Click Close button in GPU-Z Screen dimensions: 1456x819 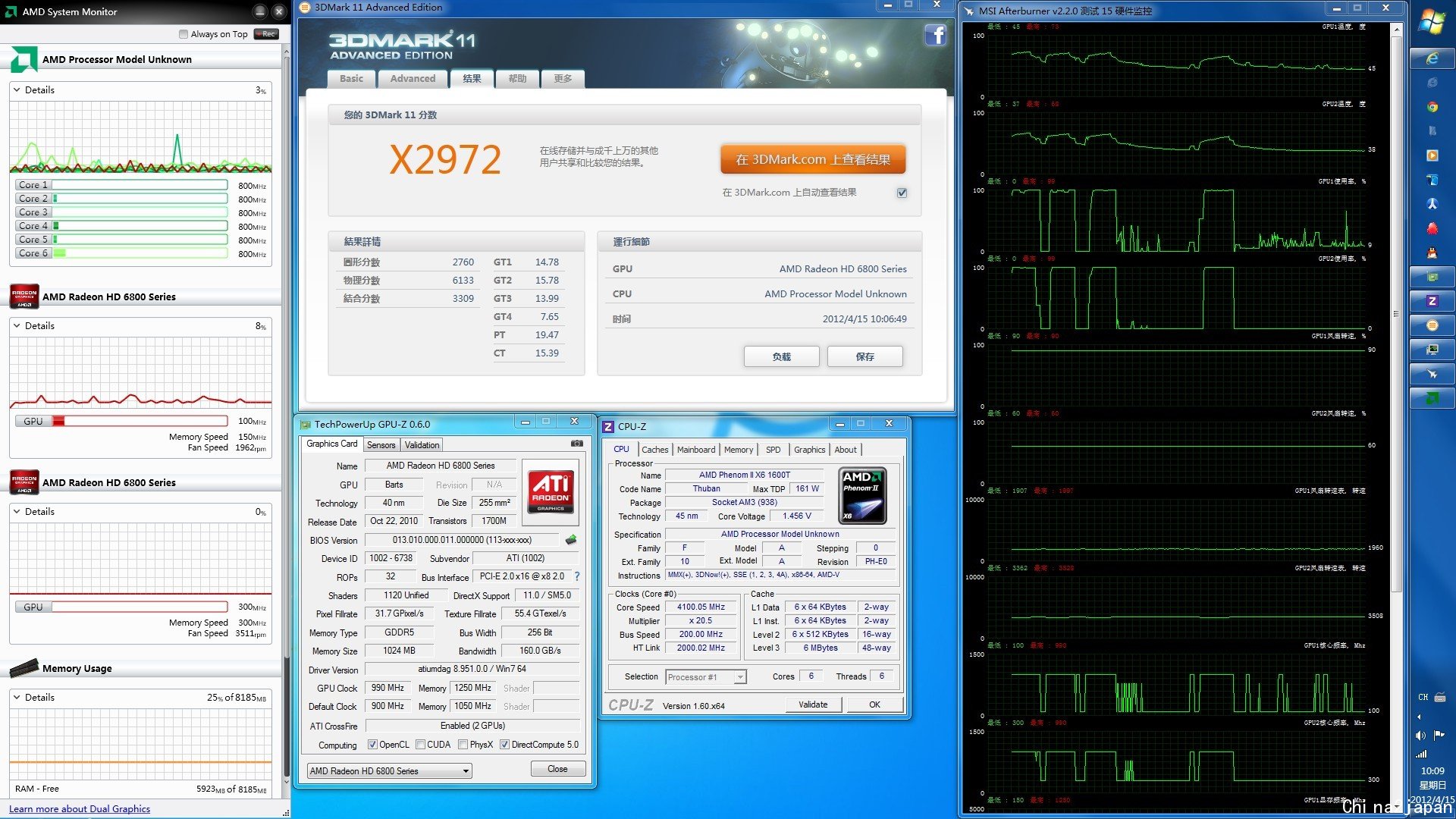tap(557, 769)
